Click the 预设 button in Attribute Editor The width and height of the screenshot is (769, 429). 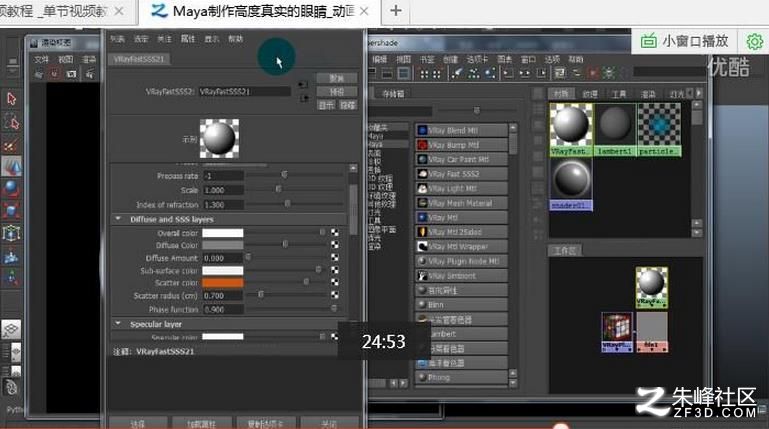coord(336,92)
